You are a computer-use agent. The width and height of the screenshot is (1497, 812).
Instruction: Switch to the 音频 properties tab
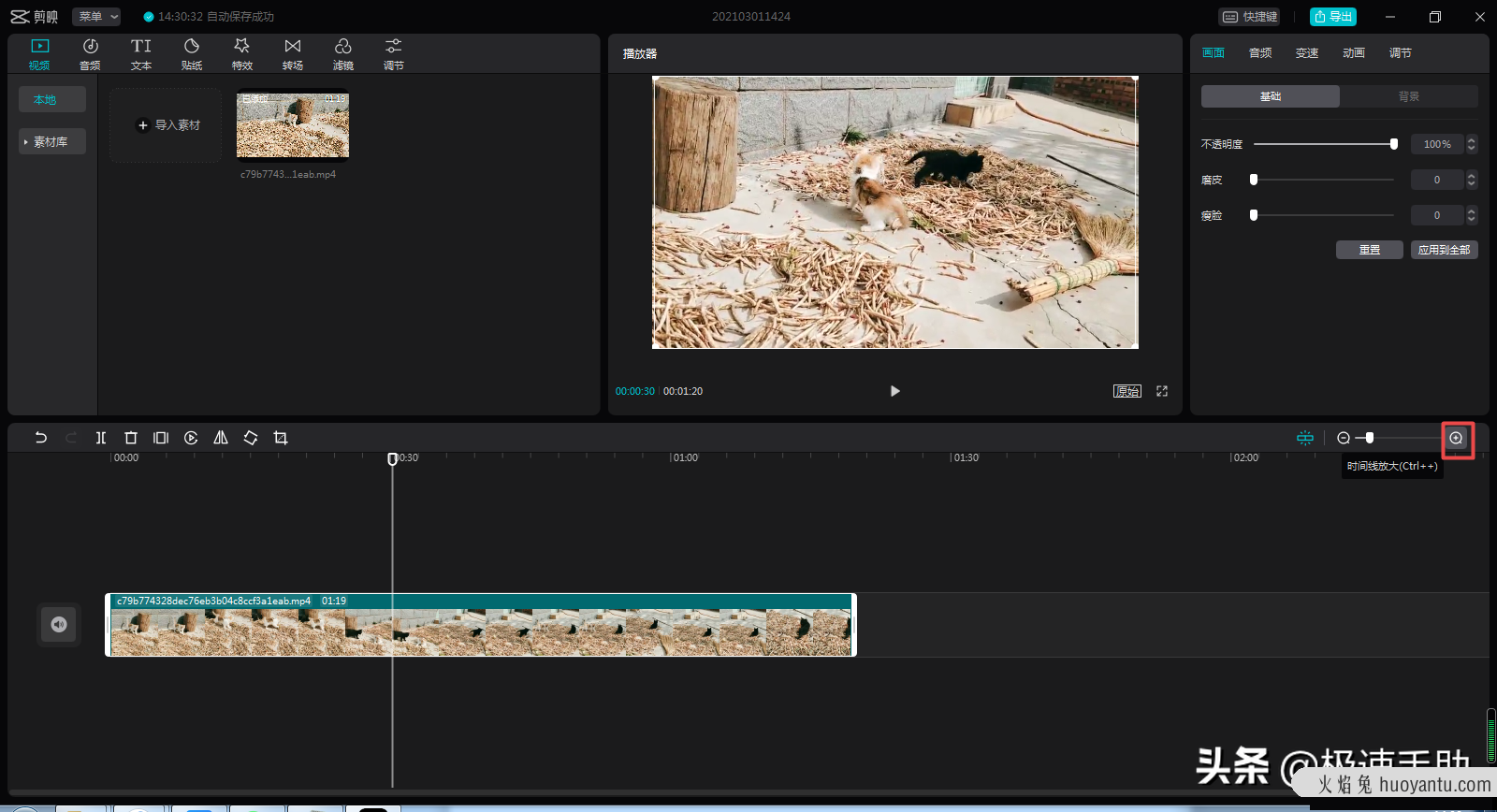click(1260, 53)
